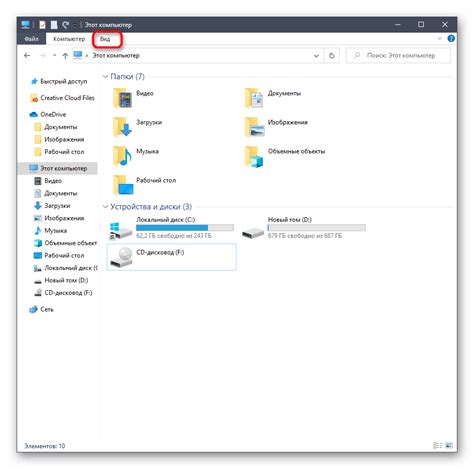Viewport: 474px width, 469px height.
Task: Expand the ribbon with the chevron
Action: coord(439,39)
